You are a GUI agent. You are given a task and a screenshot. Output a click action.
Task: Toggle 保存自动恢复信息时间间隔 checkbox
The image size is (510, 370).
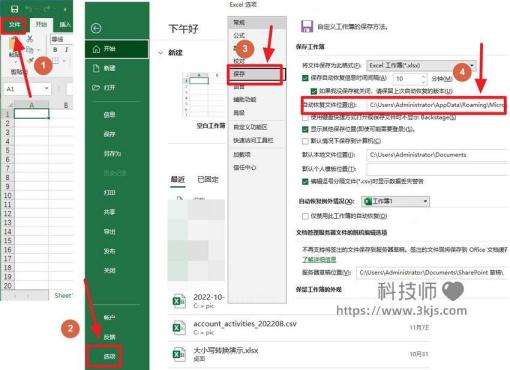305,78
